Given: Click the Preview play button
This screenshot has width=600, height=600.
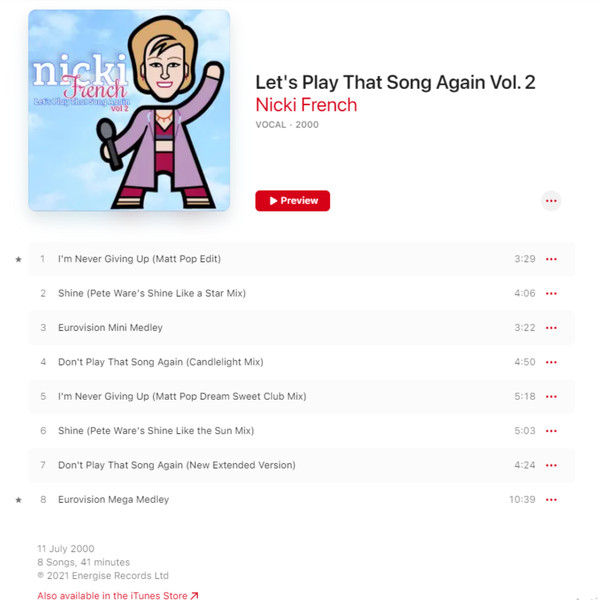Looking at the screenshot, I should point(292,201).
